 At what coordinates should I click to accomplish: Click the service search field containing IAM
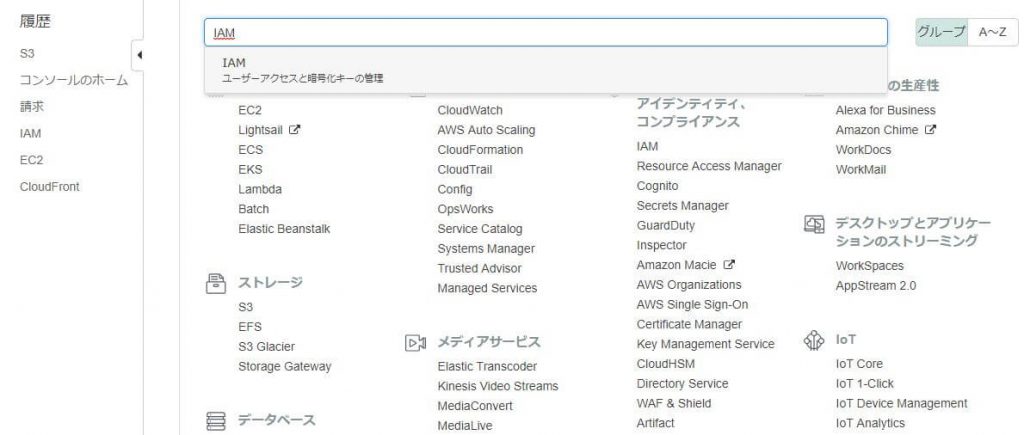tap(546, 32)
